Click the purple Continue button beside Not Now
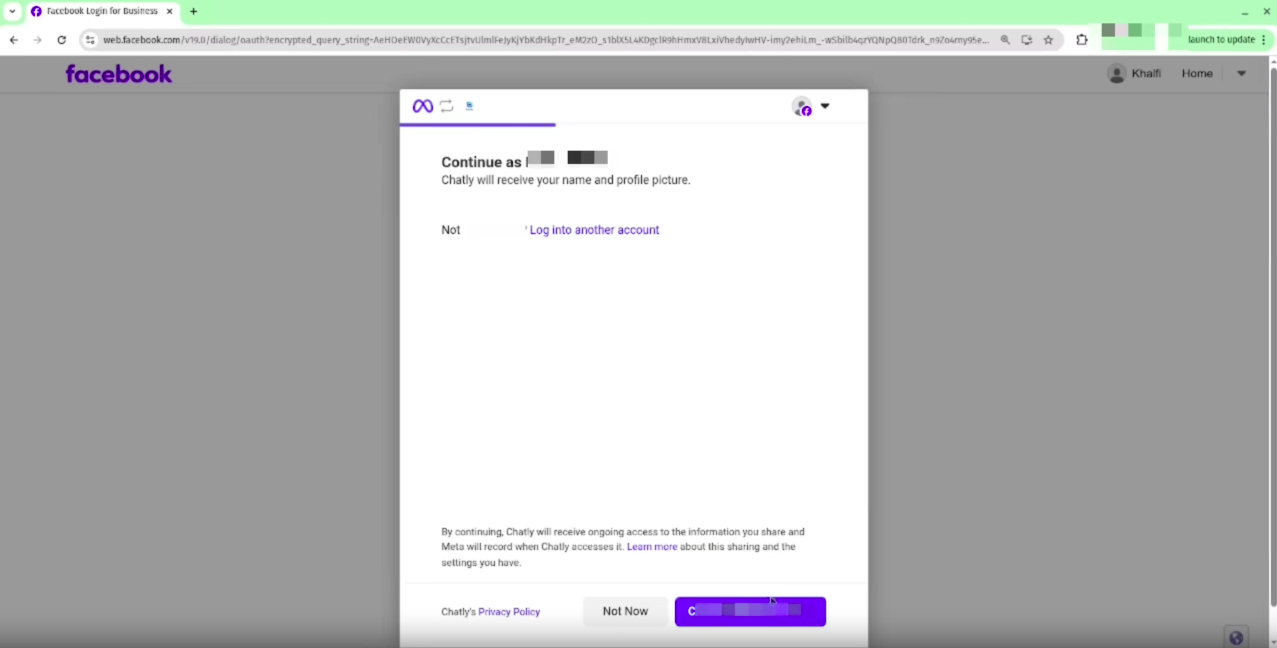 coord(750,611)
